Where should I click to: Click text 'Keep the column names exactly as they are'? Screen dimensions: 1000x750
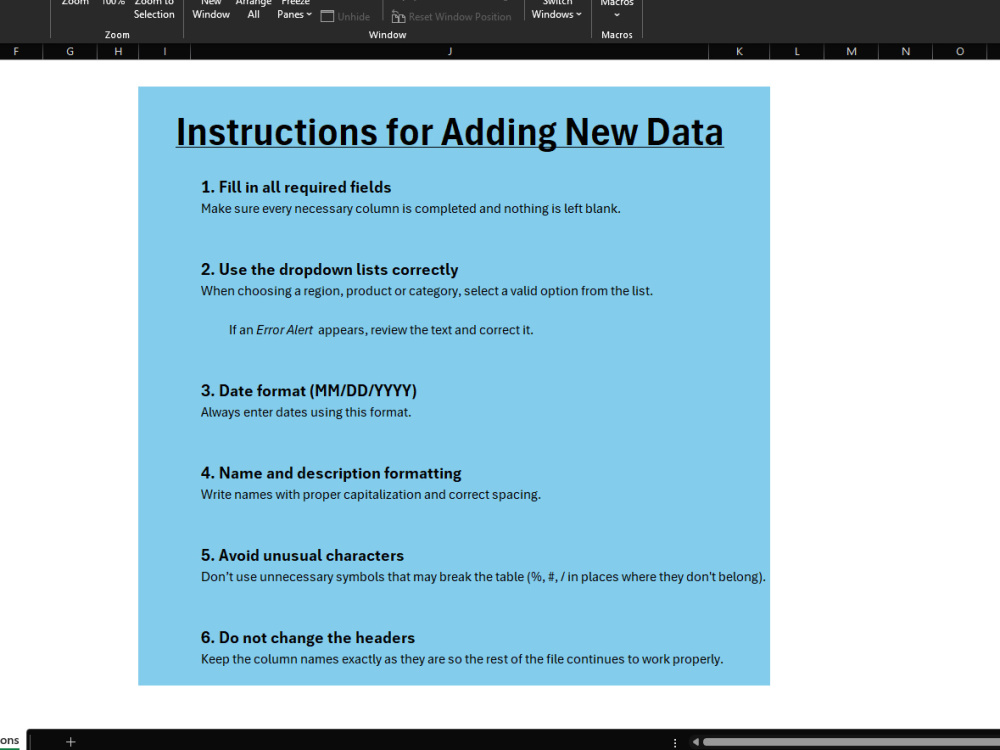click(323, 659)
